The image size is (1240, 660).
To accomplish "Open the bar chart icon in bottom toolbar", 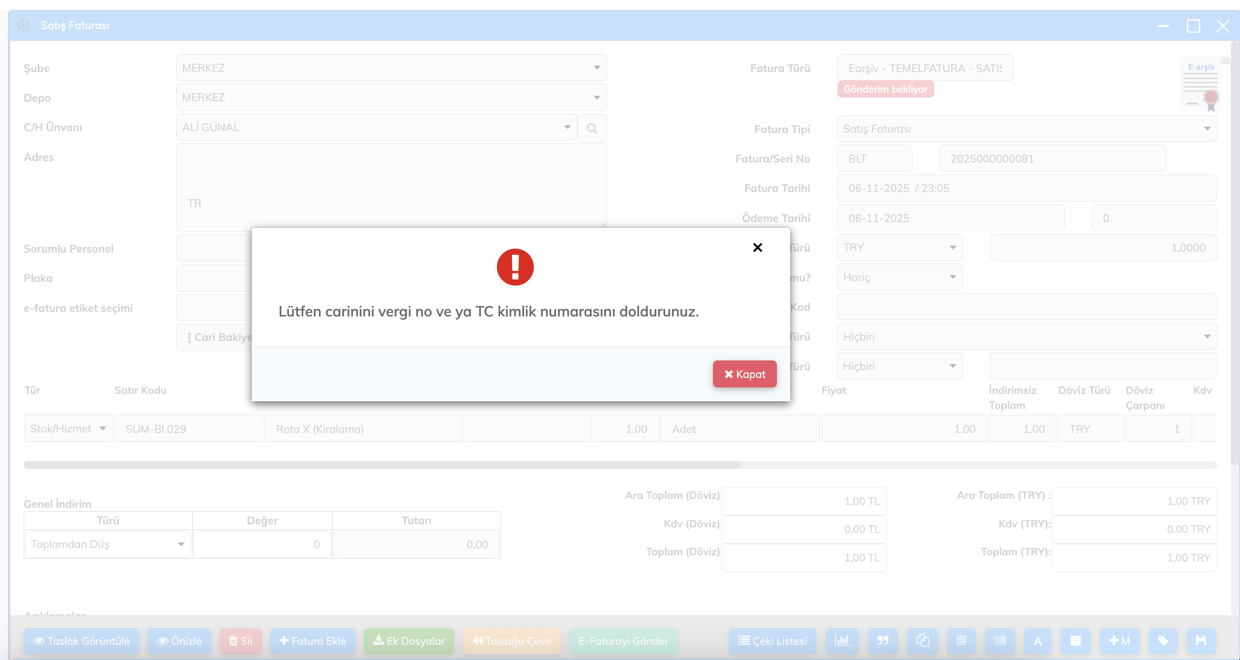I will click(x=842, y=641).
